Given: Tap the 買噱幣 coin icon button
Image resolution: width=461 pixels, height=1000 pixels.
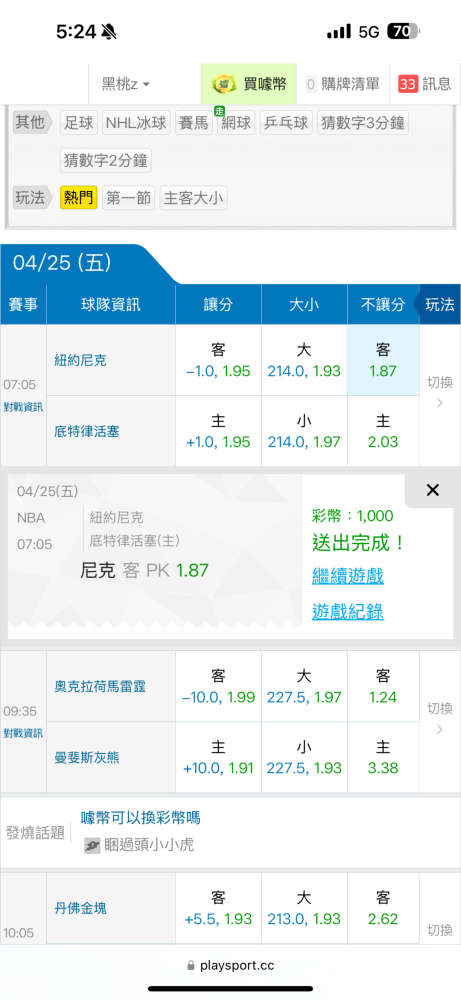Looking at the screenshot, I should [249, 84].
